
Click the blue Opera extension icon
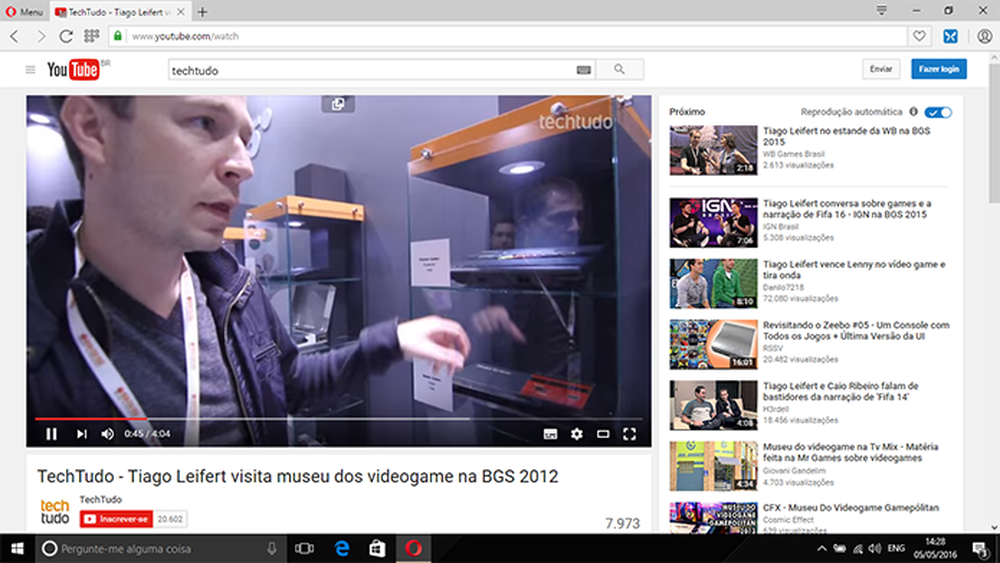pyautogui.click(x=950, y=36)
